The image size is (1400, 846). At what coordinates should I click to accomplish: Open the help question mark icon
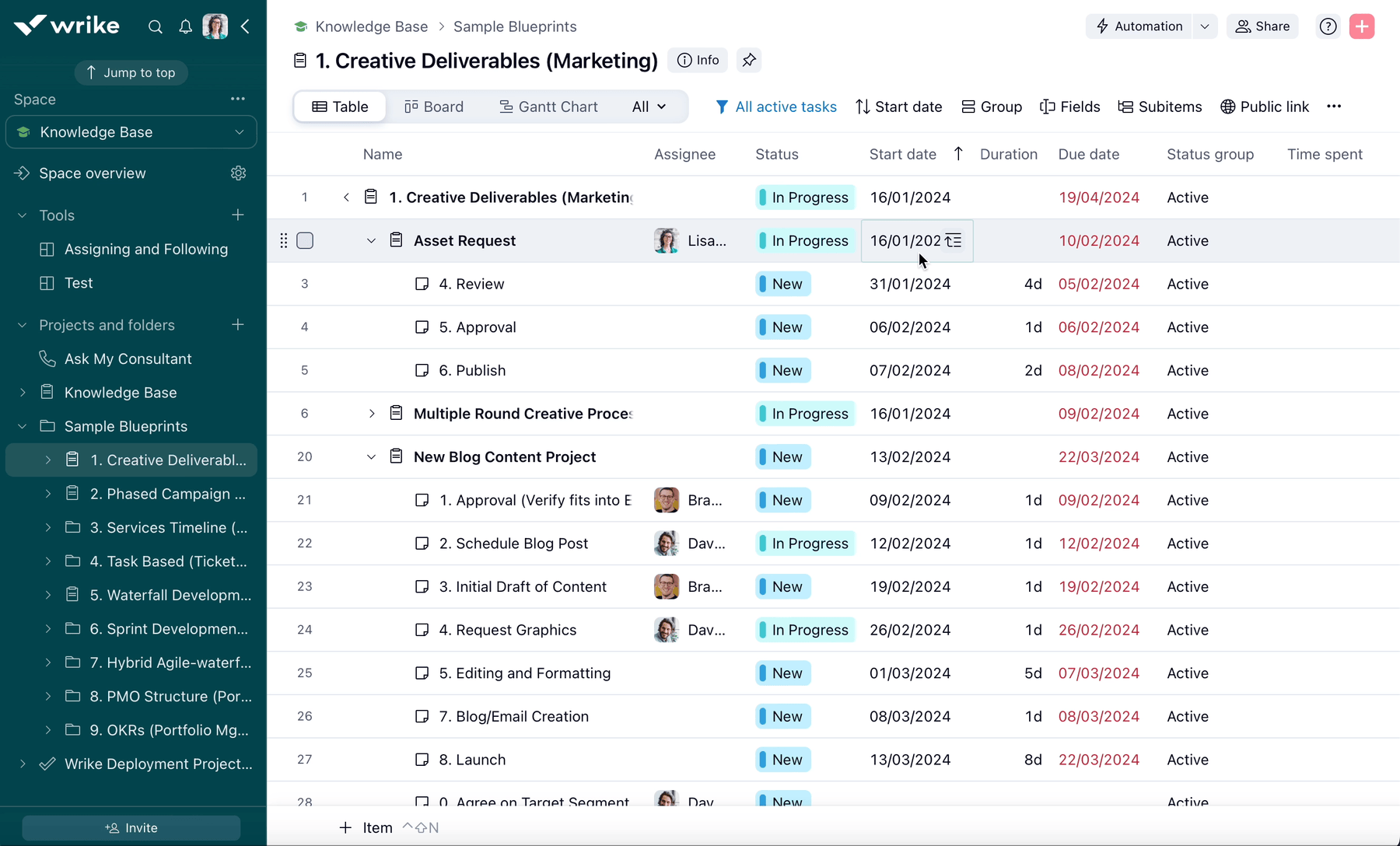pos(1328,26)
